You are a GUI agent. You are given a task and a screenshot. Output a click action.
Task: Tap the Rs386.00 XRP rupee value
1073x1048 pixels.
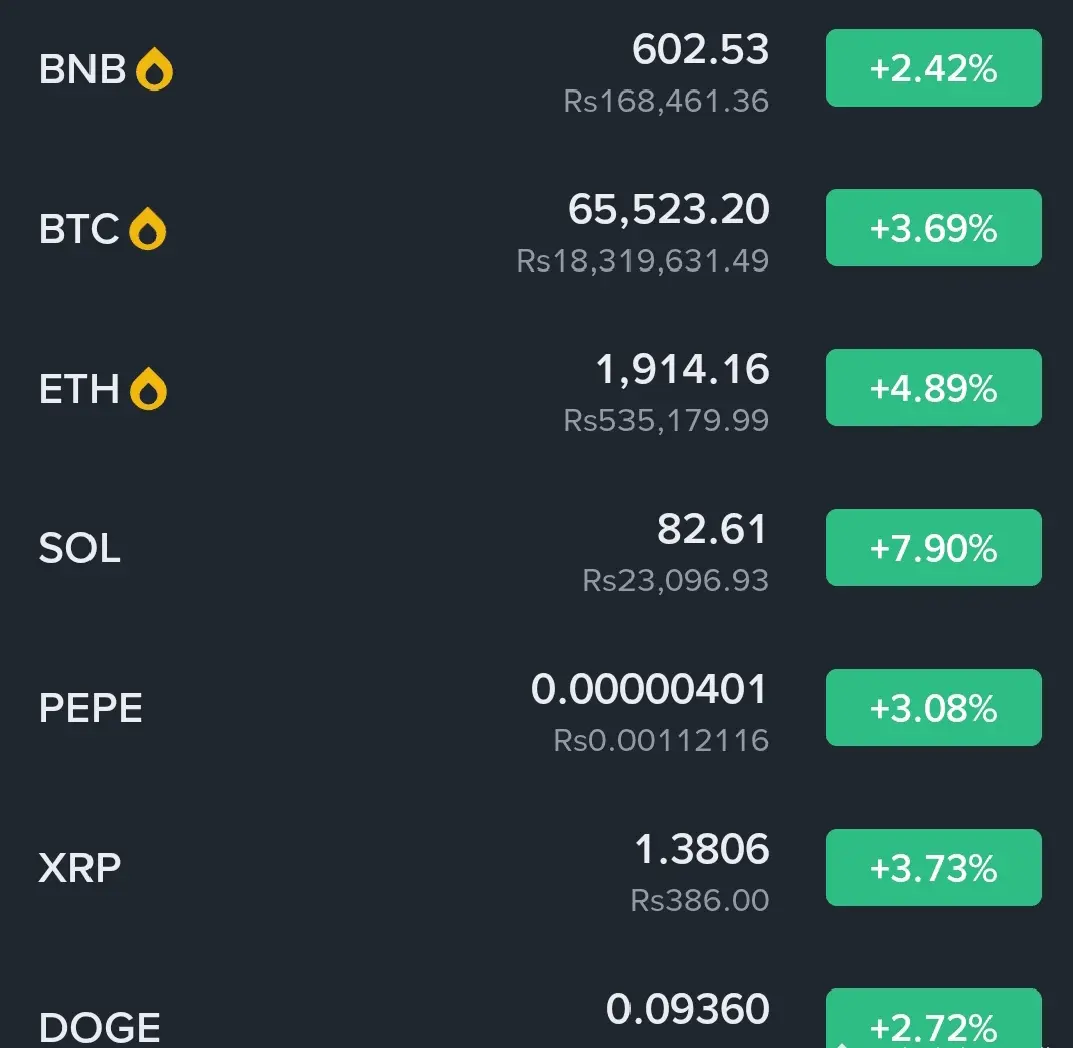699,900
